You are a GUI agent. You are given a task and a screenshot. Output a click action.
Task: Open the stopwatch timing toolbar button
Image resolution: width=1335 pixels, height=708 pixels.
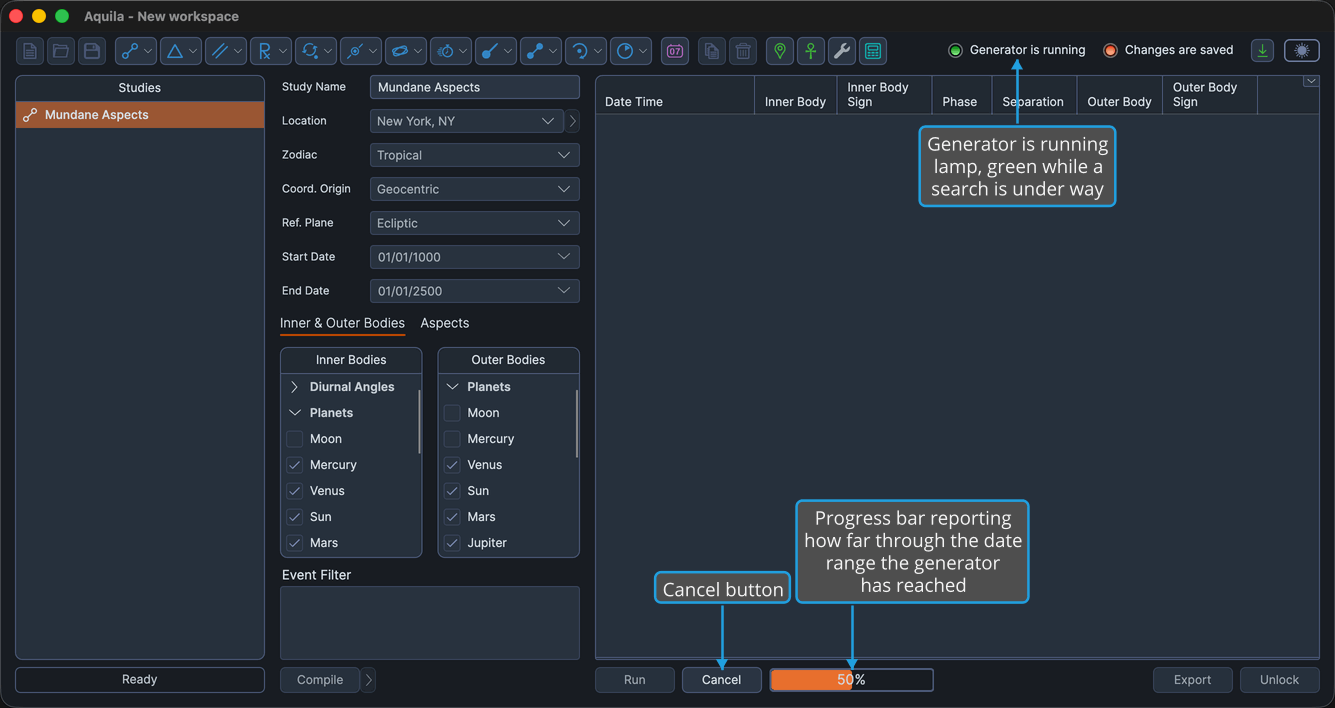(x=451, y=51)
